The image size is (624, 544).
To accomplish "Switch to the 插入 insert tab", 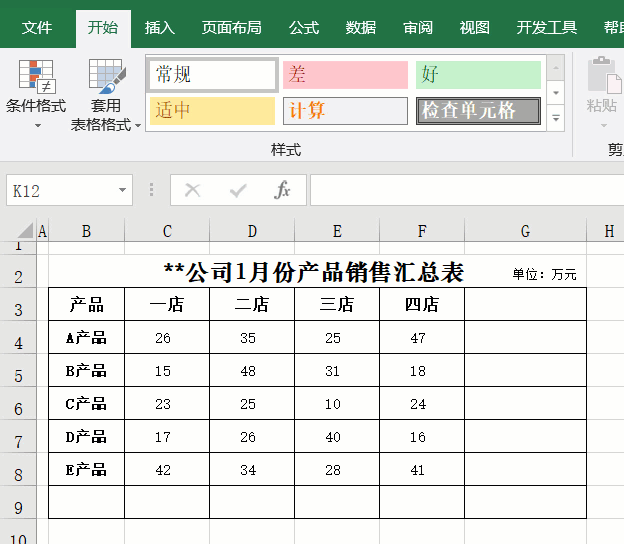I will click(160, 28).
